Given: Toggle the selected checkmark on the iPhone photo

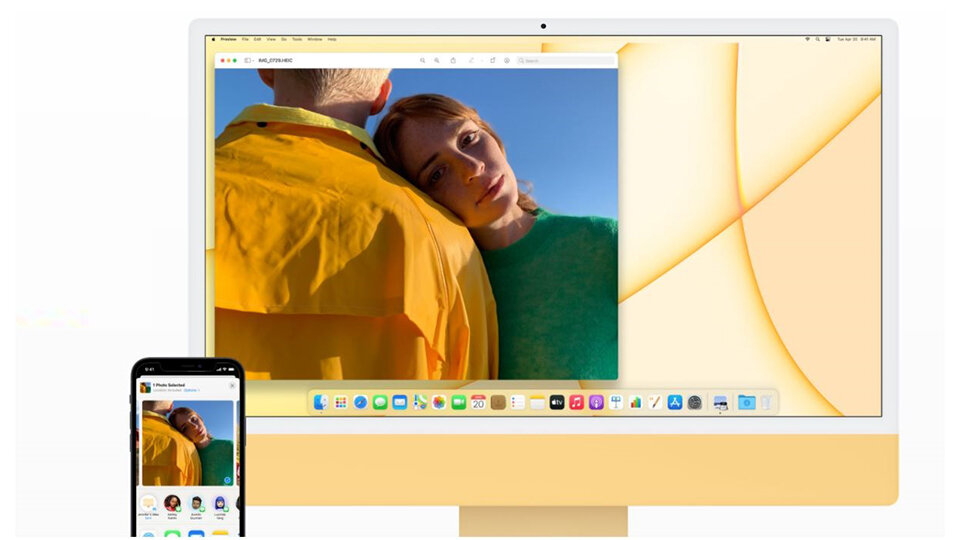Looking at the screenshot, I should point(228,481).
